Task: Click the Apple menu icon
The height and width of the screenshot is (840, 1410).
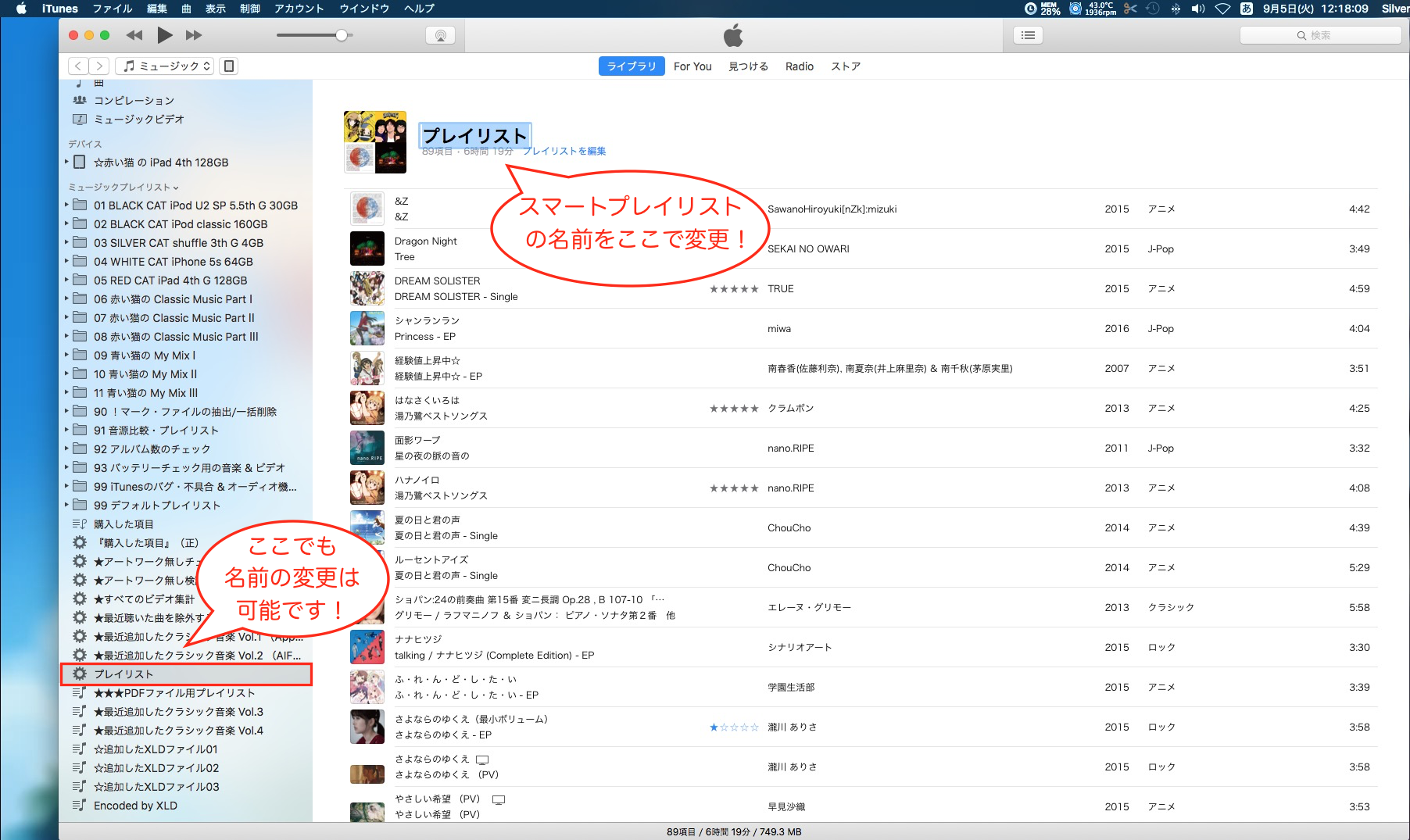Action: pyautogui.click(x=21, y=9)
